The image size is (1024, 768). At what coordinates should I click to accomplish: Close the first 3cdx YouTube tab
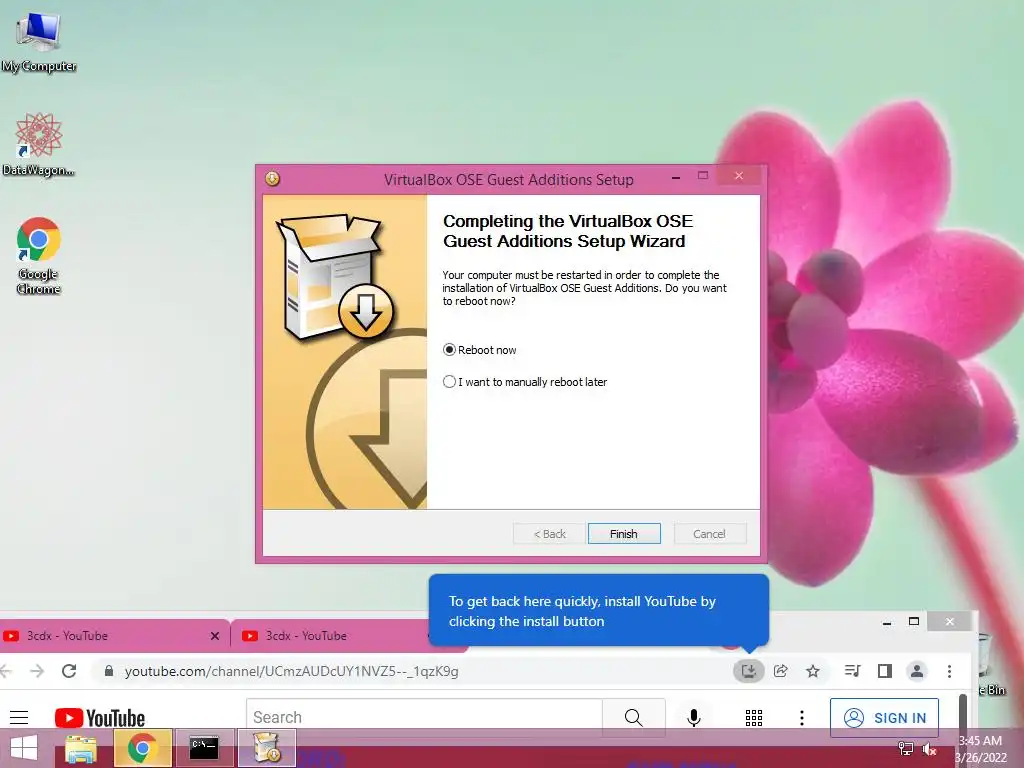[215, 635]
